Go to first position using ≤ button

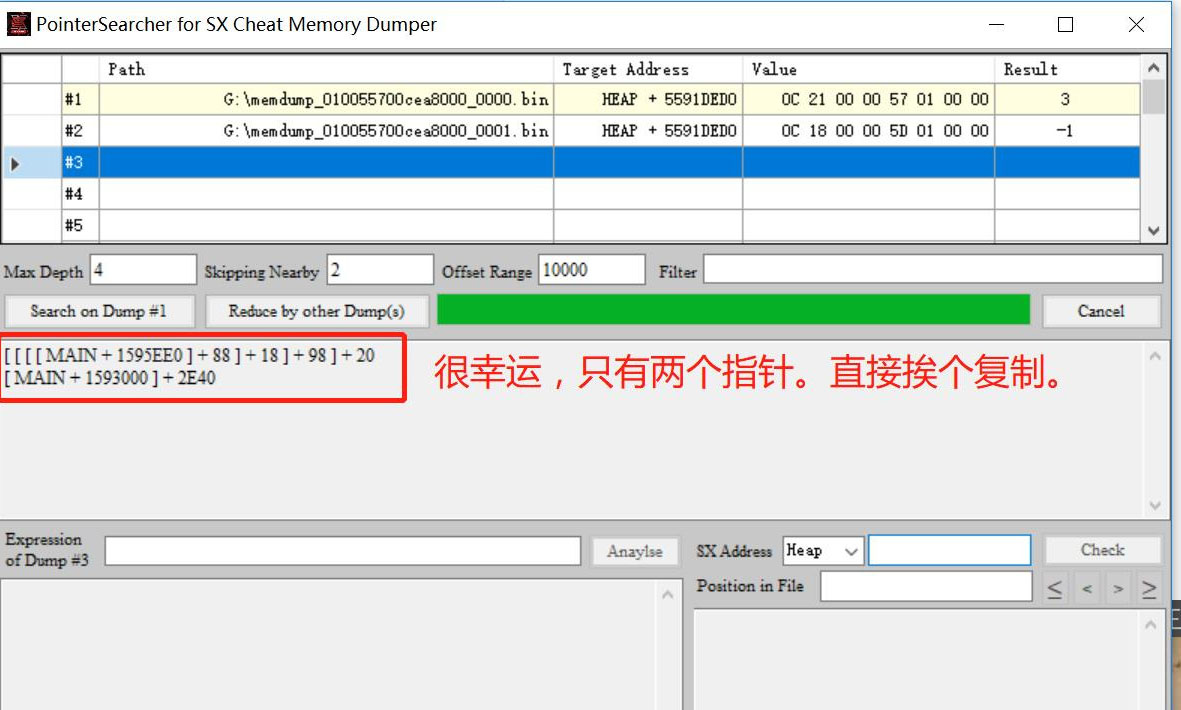tap(1055, 589)
